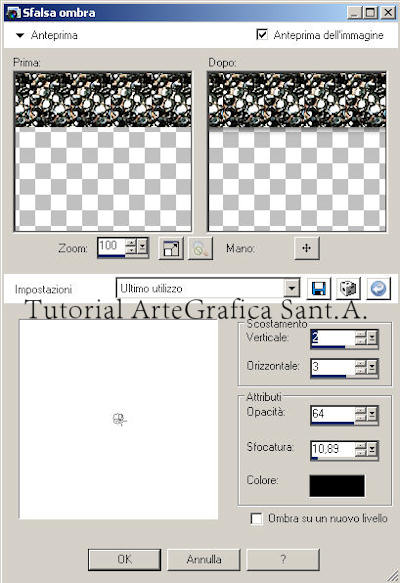Screen dimensions: 400x583
Task: Click the Sfalsa ombra title bar icon
Action: click(13, 13)
